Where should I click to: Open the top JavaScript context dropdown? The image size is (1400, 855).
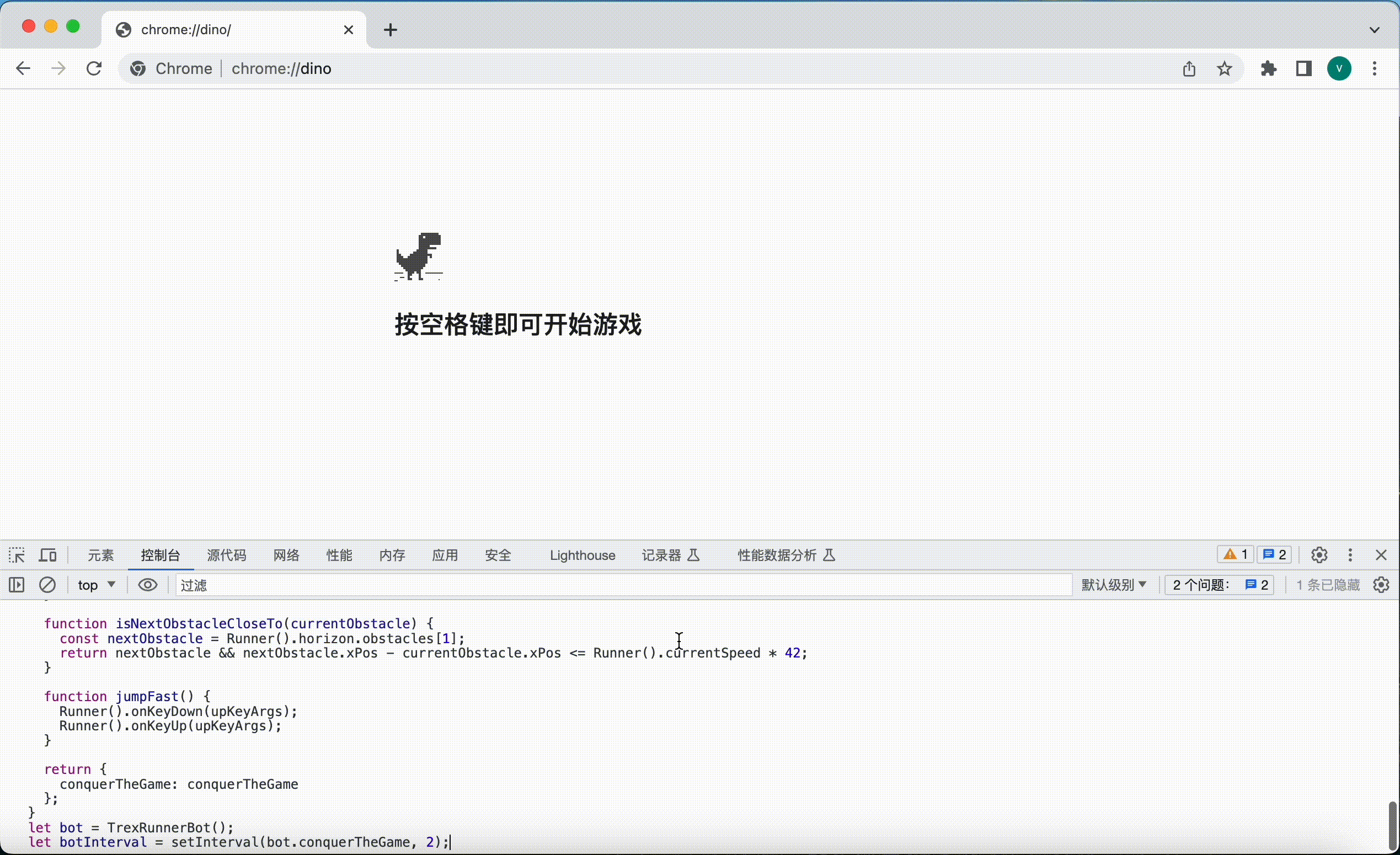[96, 585]
